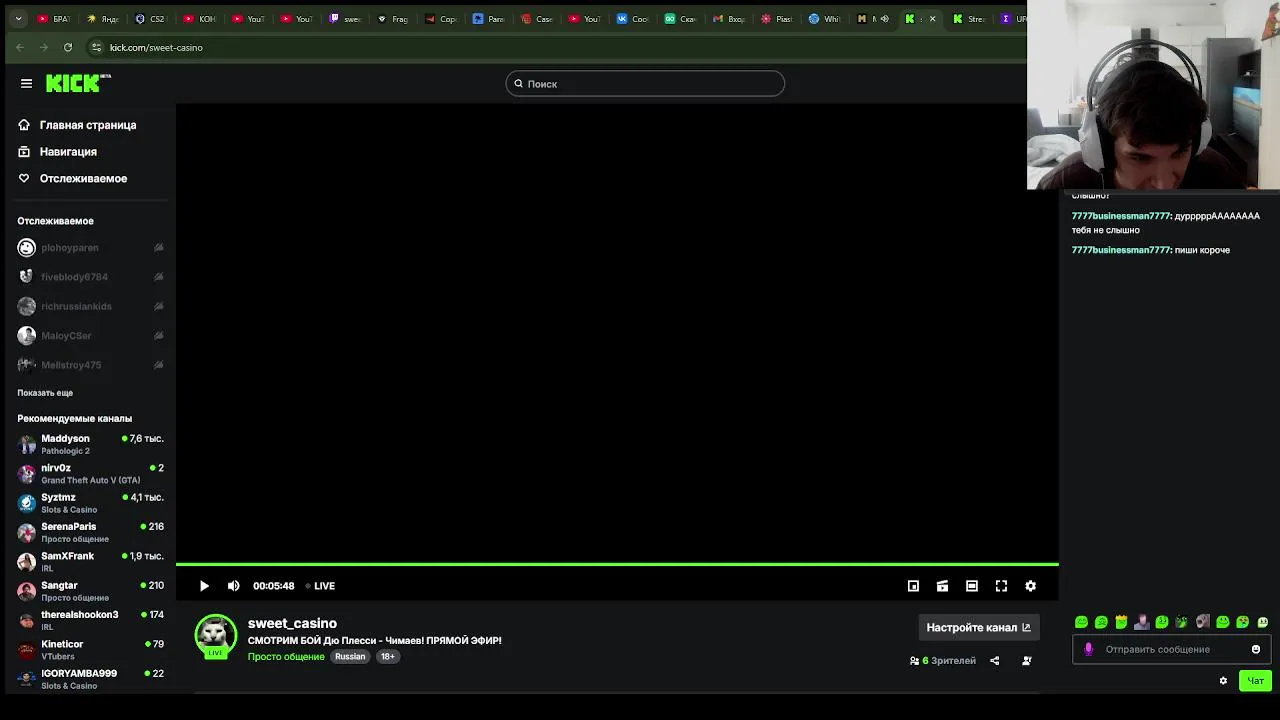The image size is (1280, 720).
Task: Open the browser tab search dropdown
Action: click(x=18, y=19)
